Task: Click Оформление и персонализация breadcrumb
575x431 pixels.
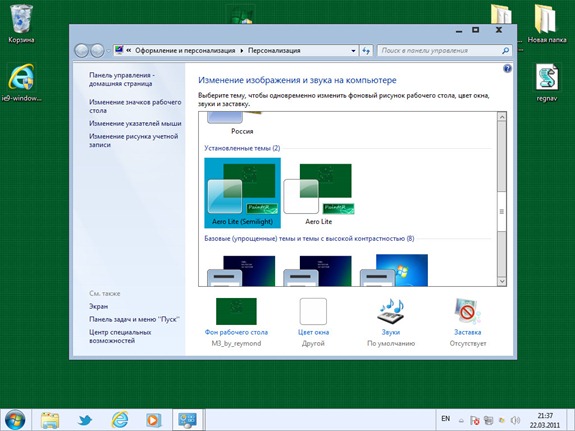Action: pyautogui.click(x=185, y=51)
